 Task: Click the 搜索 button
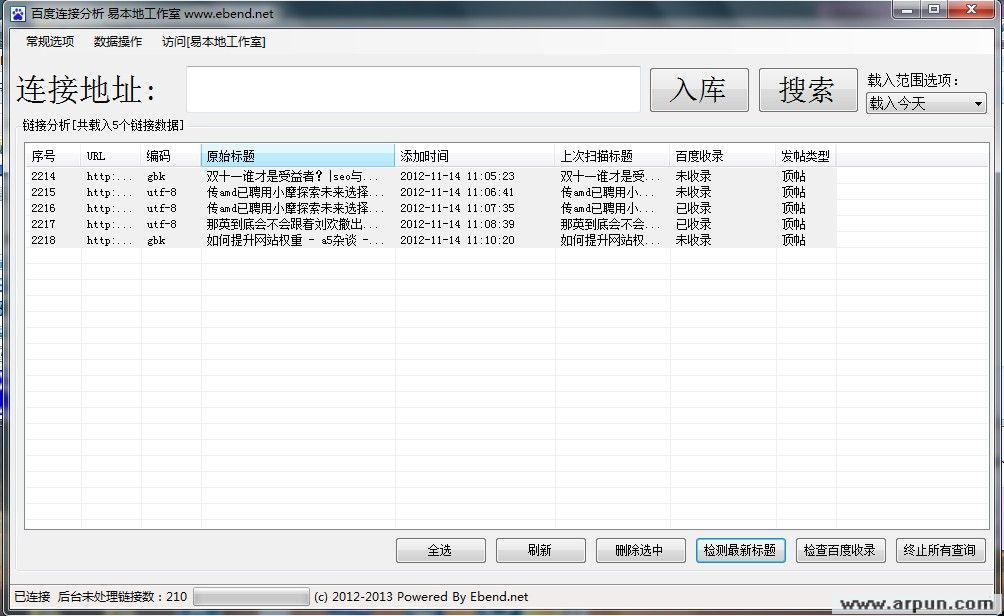click(808, 90)
